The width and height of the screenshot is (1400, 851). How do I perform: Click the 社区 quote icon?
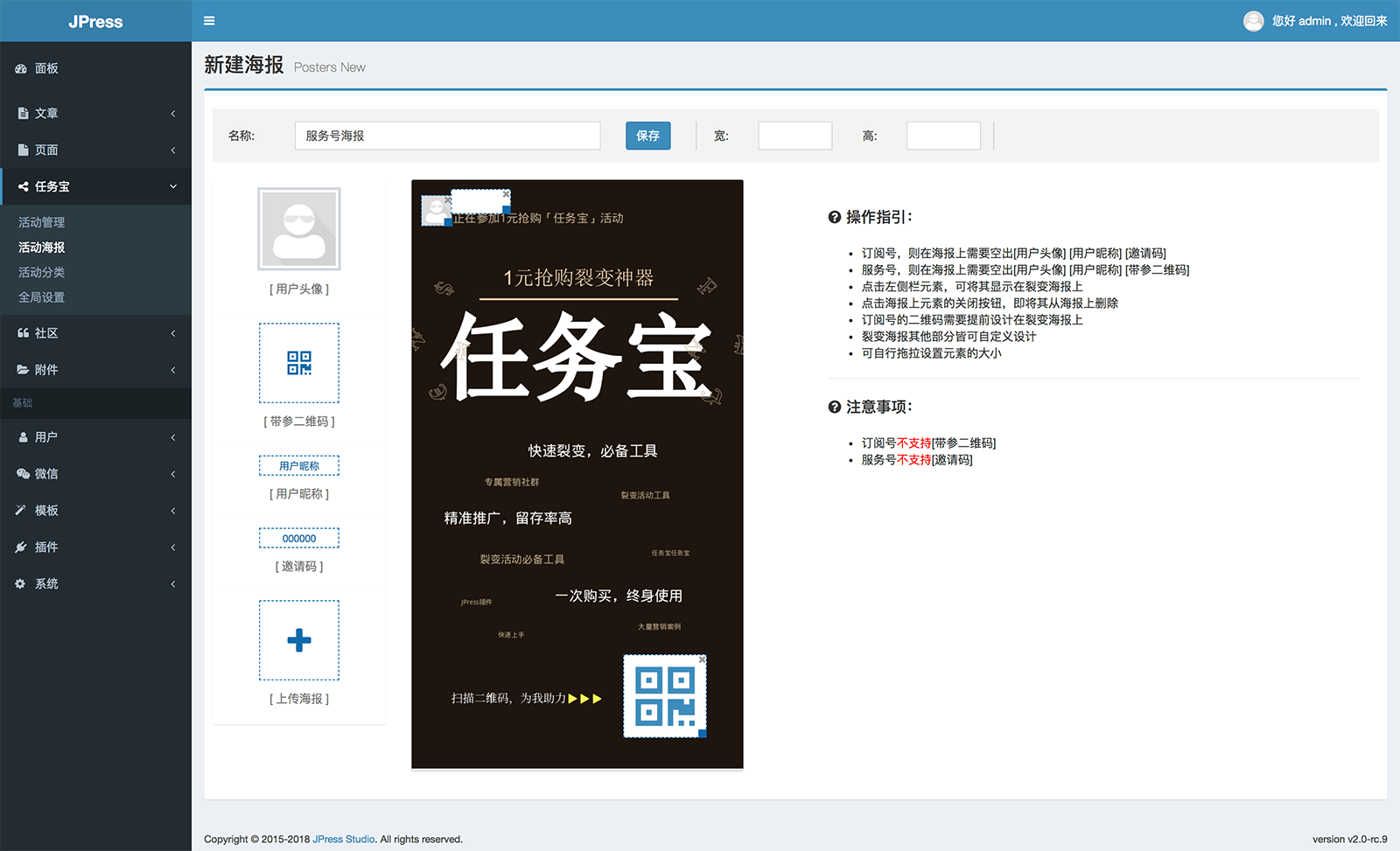pyautogui.click(x=23, y=332)
